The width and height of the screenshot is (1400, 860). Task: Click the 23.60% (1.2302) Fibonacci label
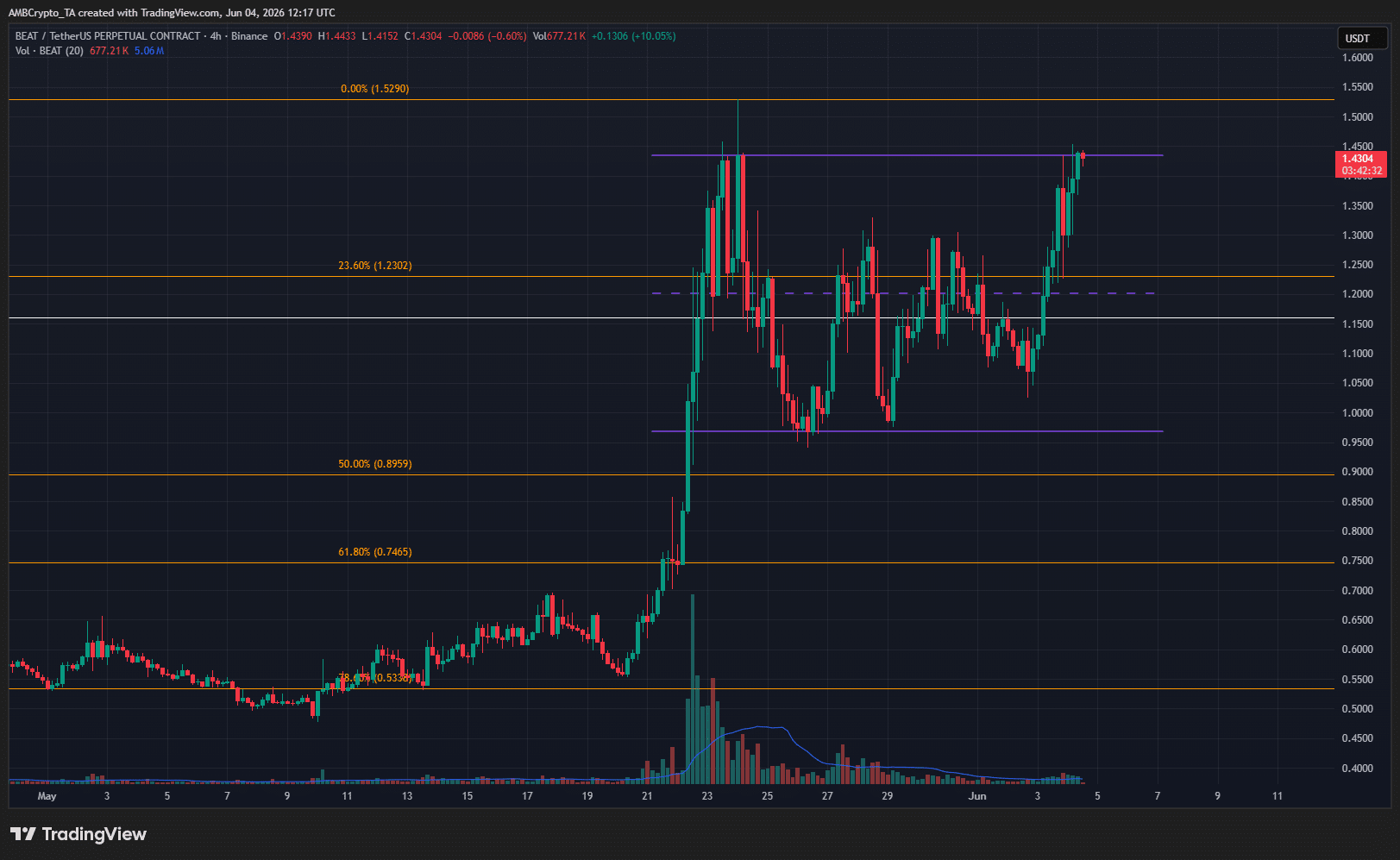[x=375, y=266]
